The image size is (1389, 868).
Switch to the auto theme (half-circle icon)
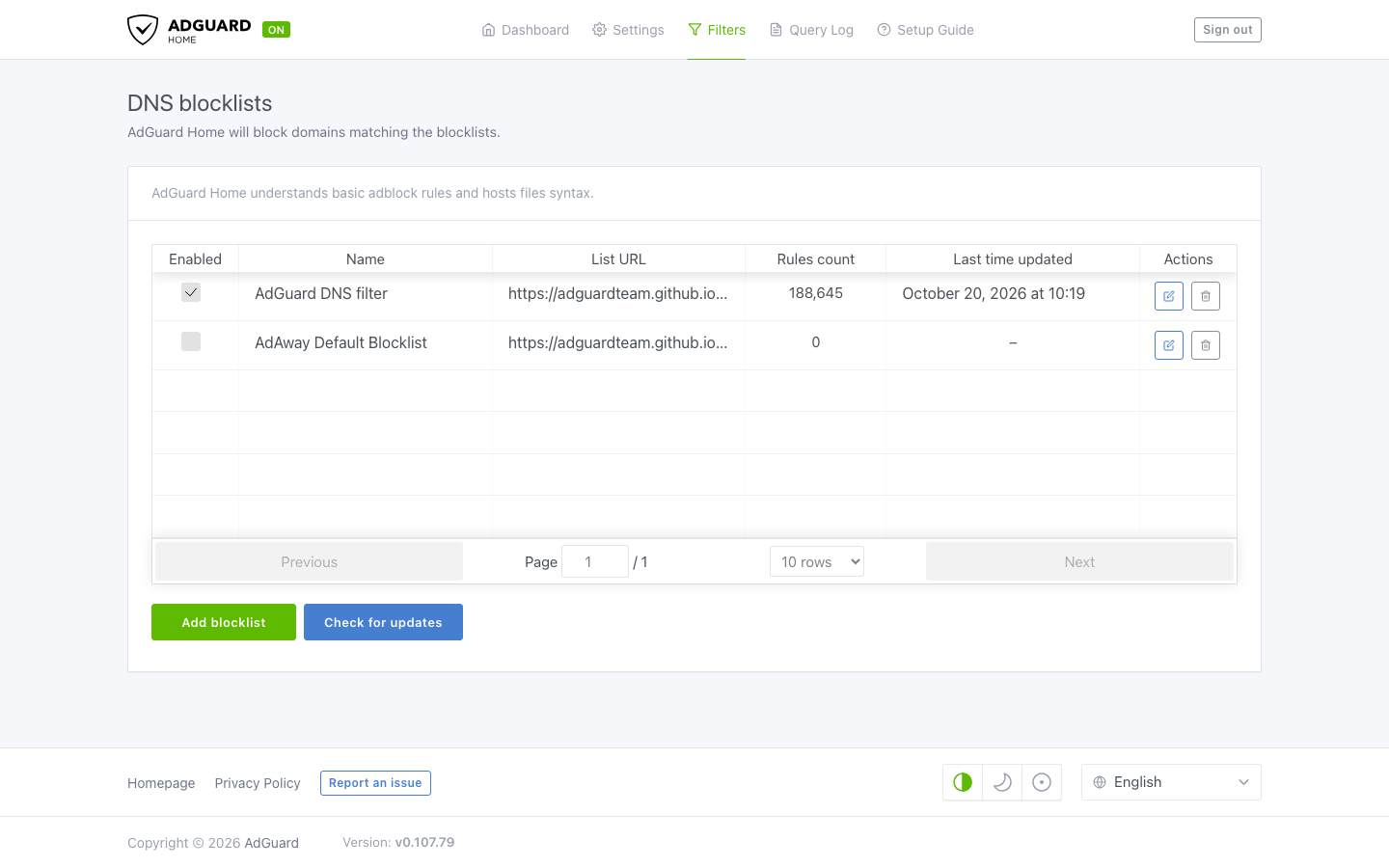[x=963, y=782]
